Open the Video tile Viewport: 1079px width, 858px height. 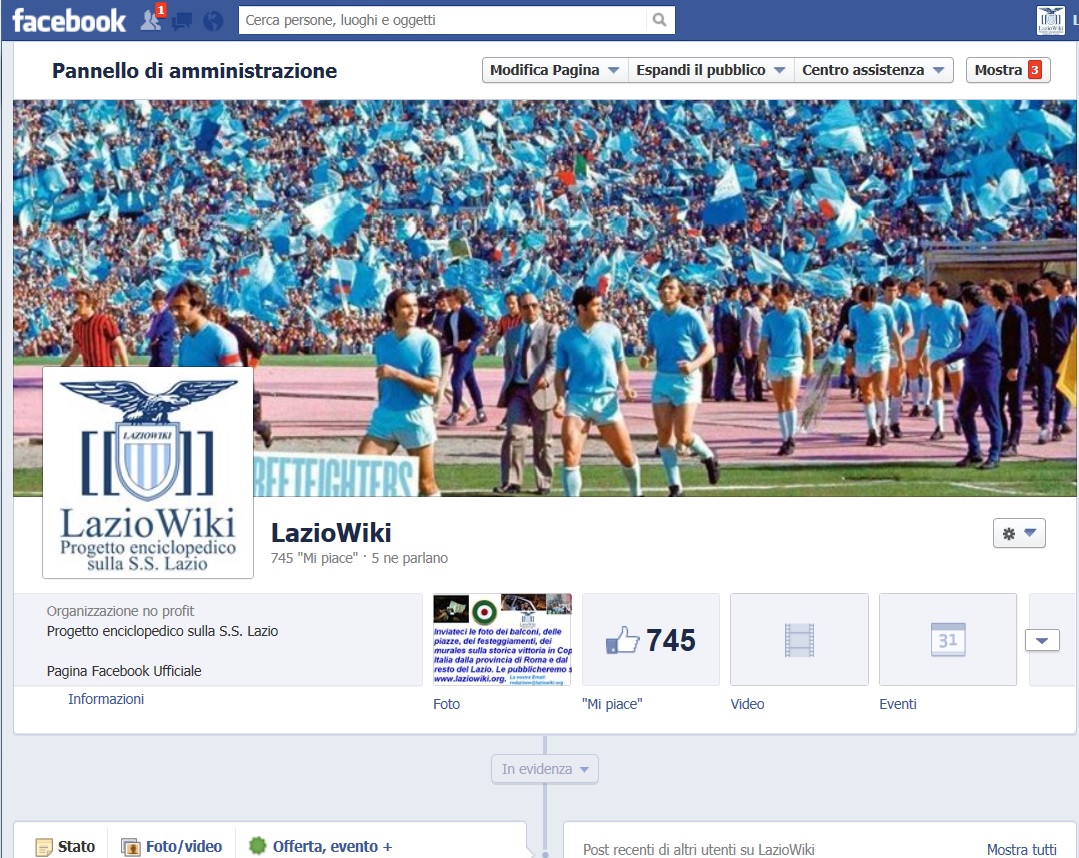click(x=798, y=639)
